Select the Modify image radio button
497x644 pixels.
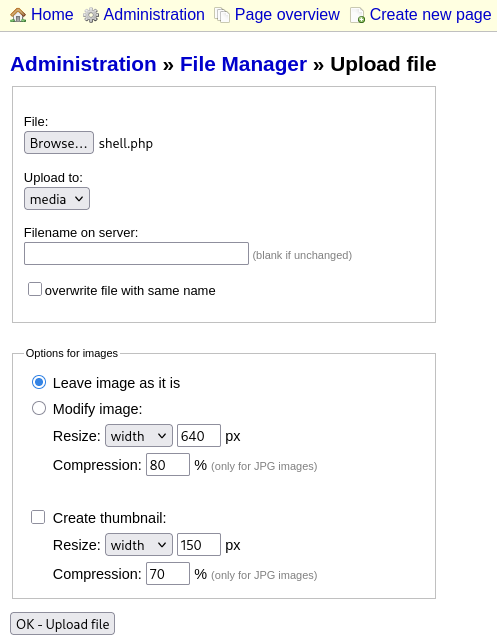click(39, 408)
